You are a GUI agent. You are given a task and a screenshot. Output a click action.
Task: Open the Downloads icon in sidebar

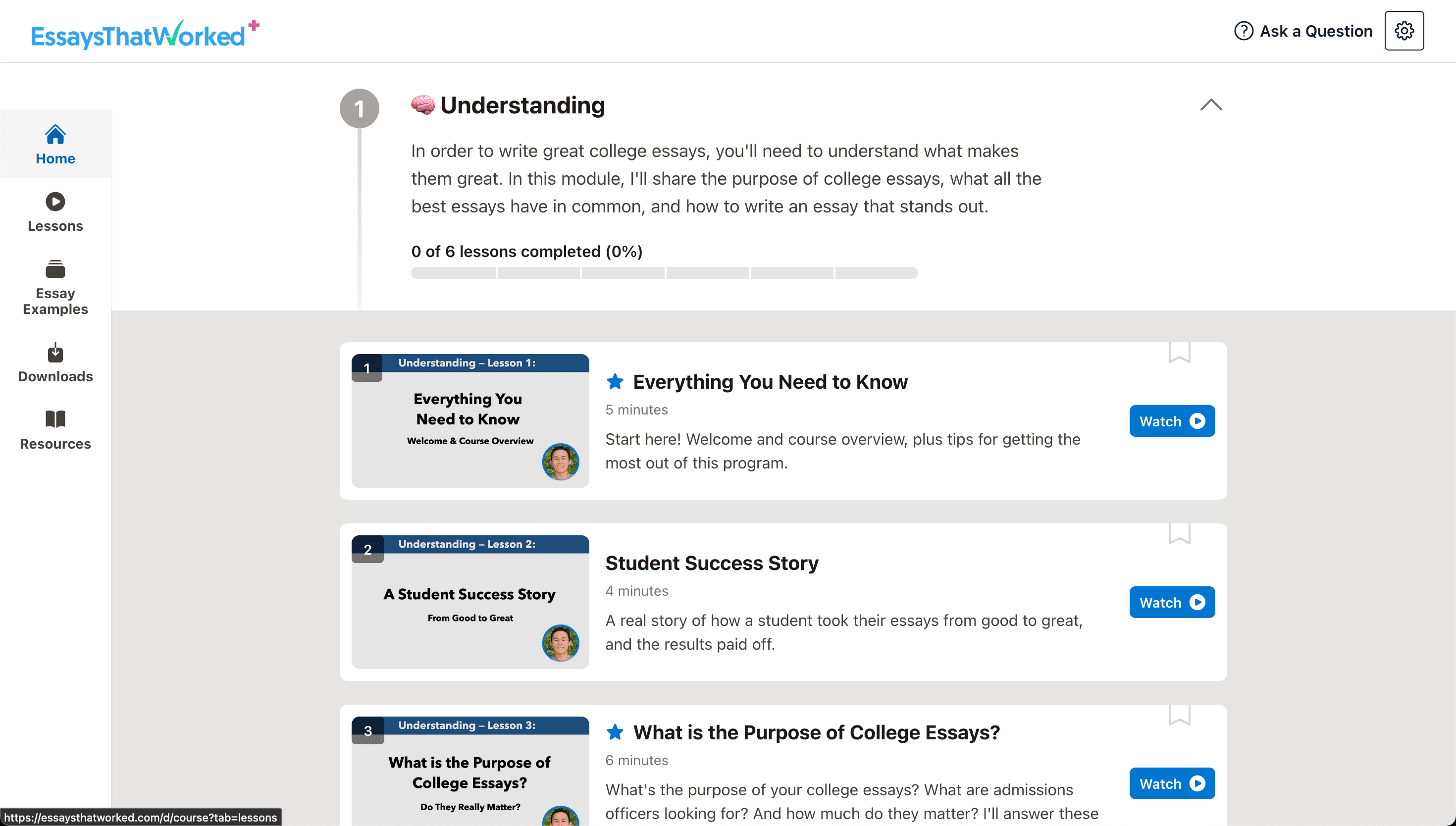click(55, 352)
